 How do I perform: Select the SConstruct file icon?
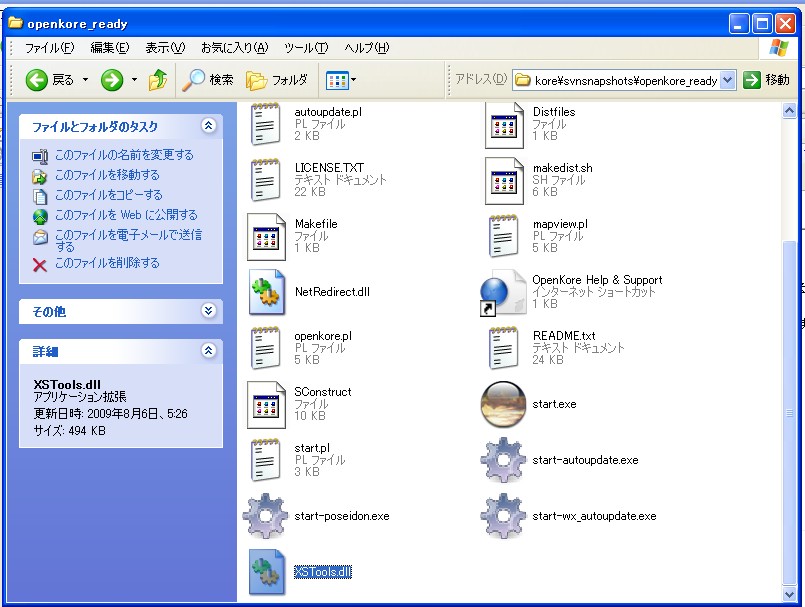coord(266,405)
